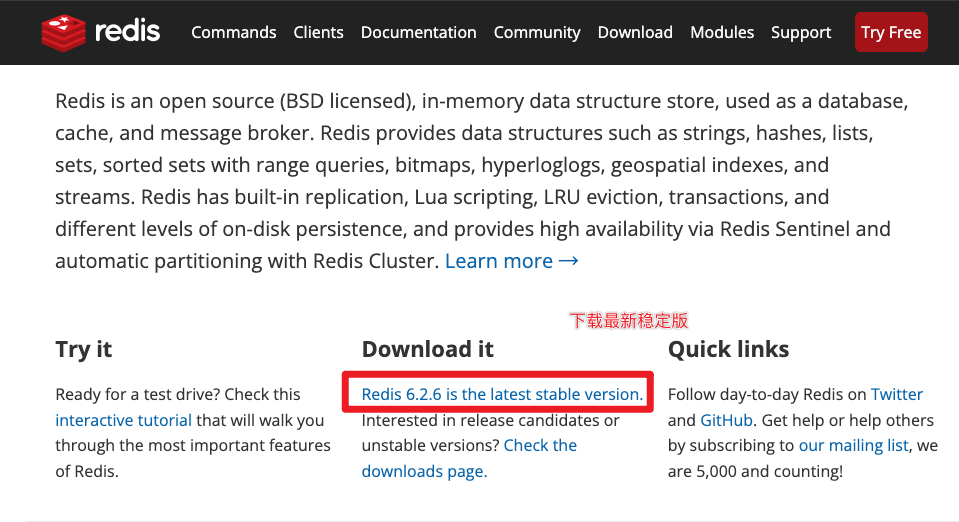Screen dimensions: 959x522
Task: Click our mailing list link
Action: click(853, 446)
